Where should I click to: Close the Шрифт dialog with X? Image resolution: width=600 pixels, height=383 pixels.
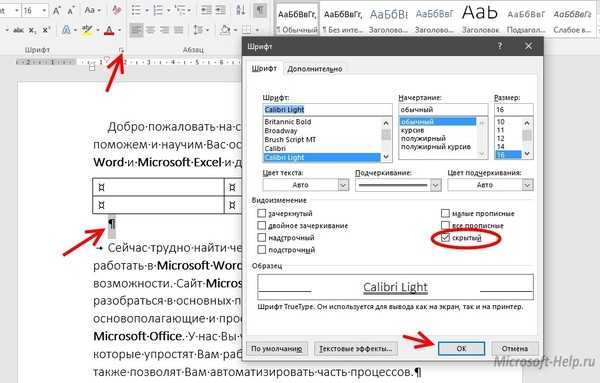(528, 46)
